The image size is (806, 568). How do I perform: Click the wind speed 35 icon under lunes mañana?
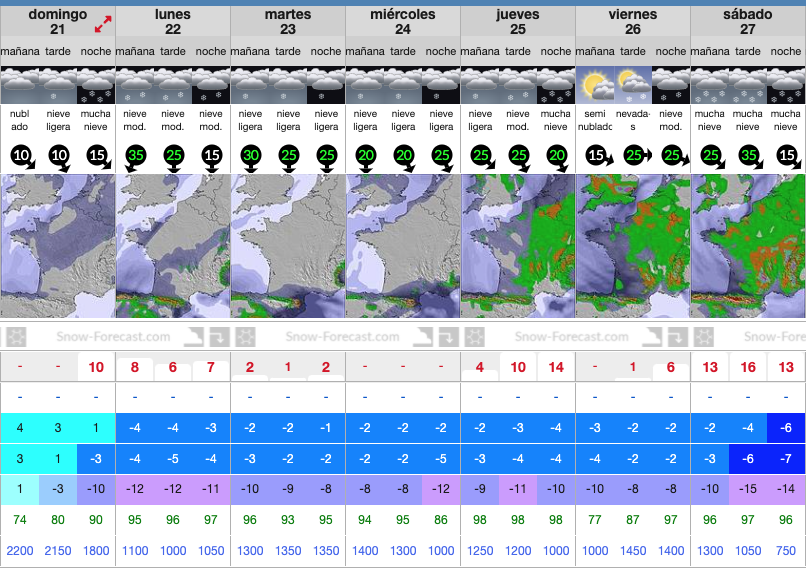tap(135, 155)
